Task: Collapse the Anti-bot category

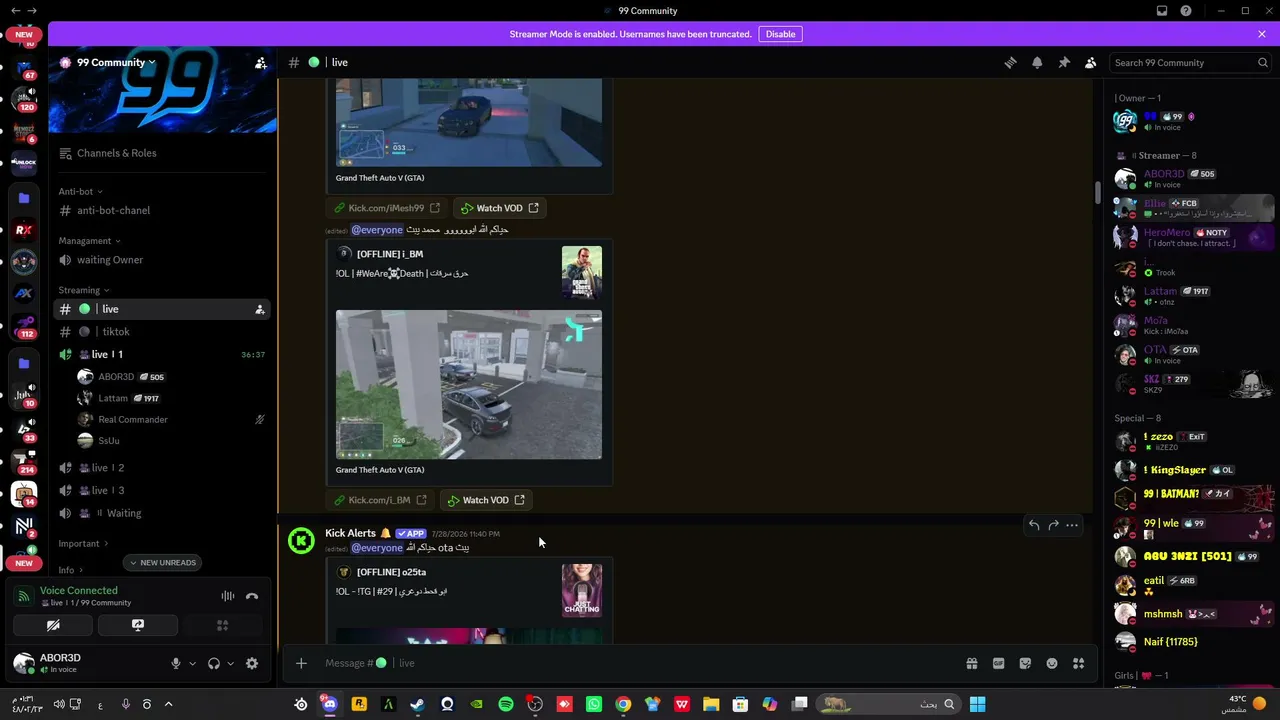Action: [x=80, y=191]
